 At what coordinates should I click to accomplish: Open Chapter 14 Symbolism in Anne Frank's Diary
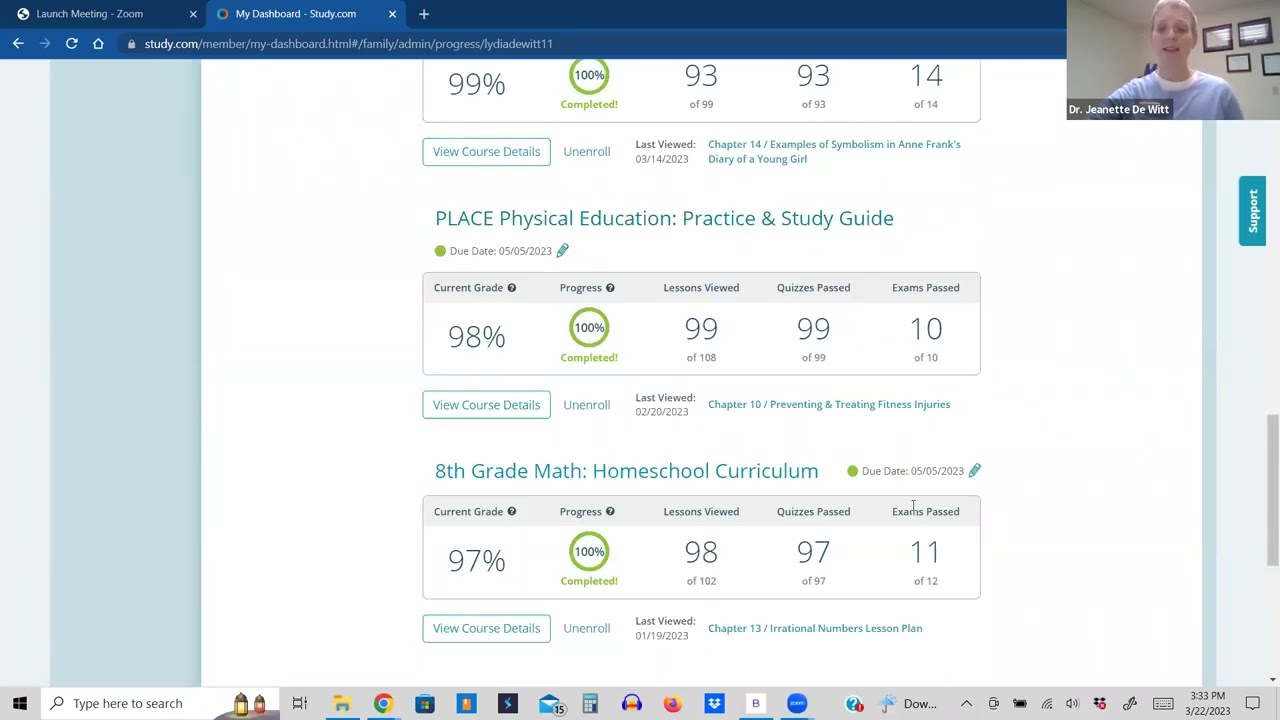834,151
